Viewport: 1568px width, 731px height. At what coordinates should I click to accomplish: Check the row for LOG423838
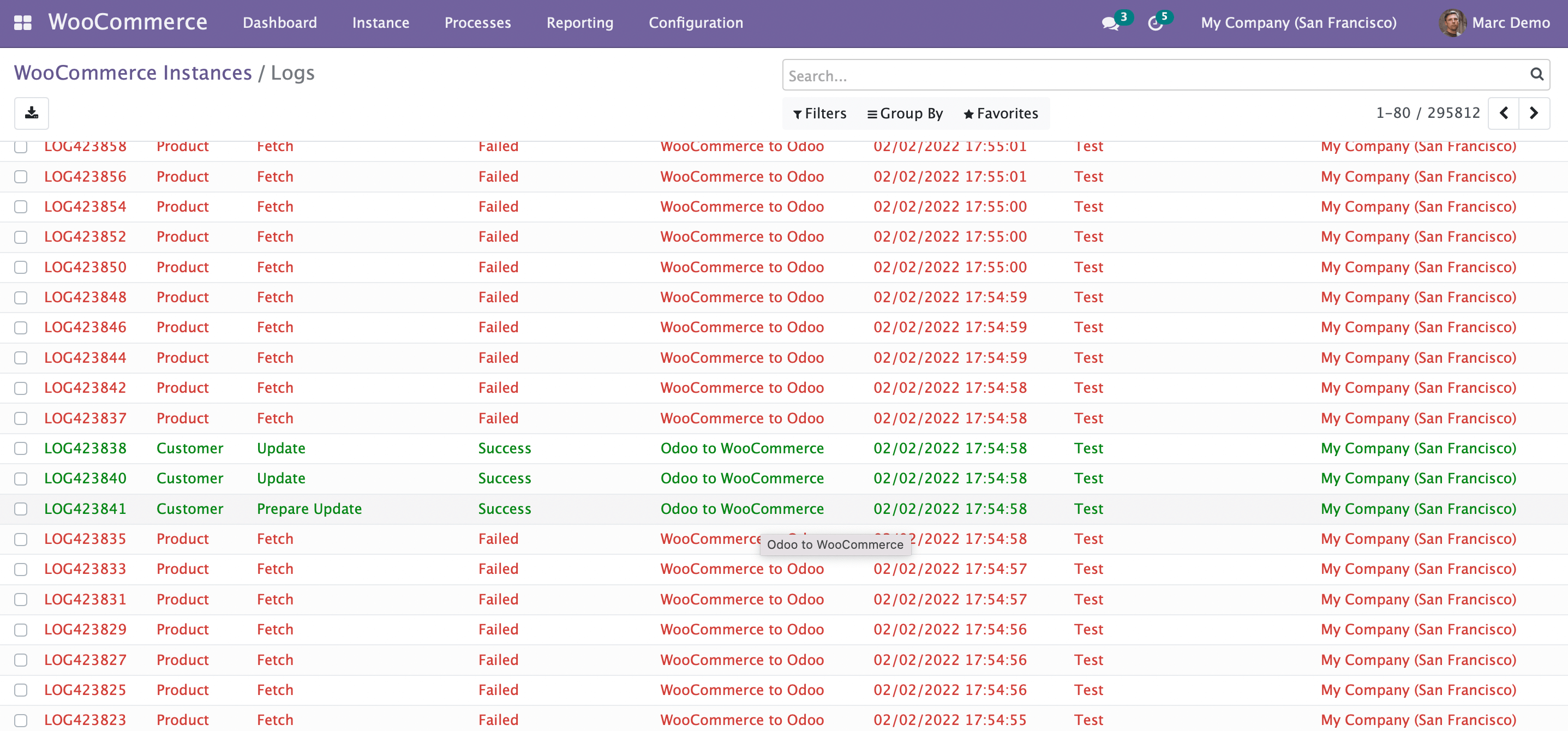click(21, 448)
